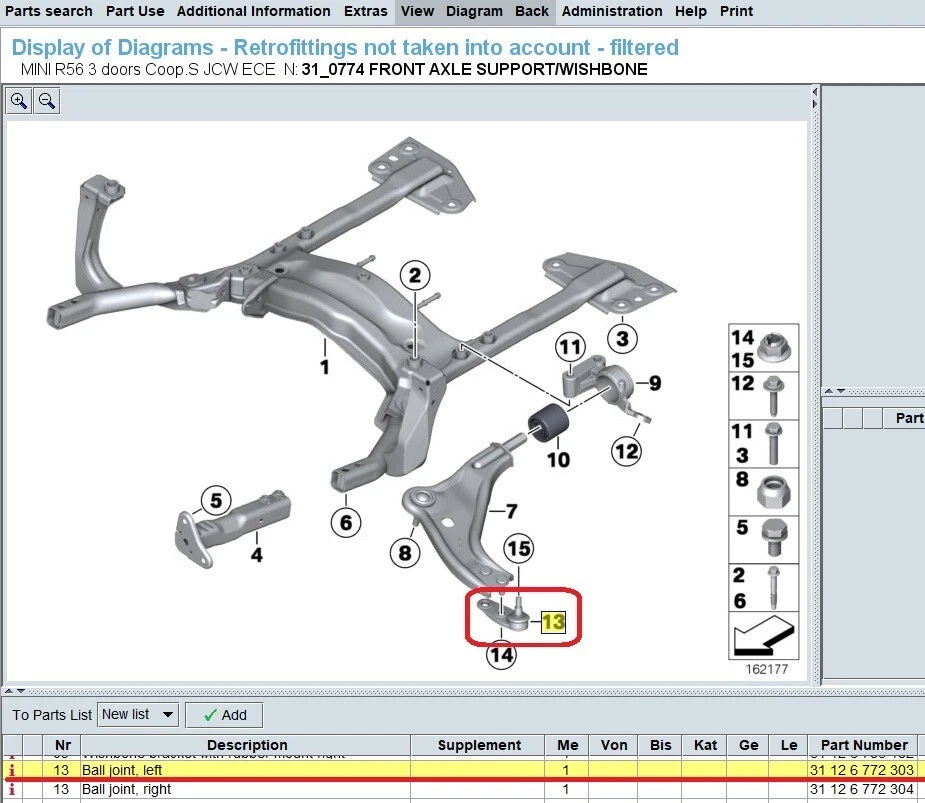Open the Extras menu

365,11
